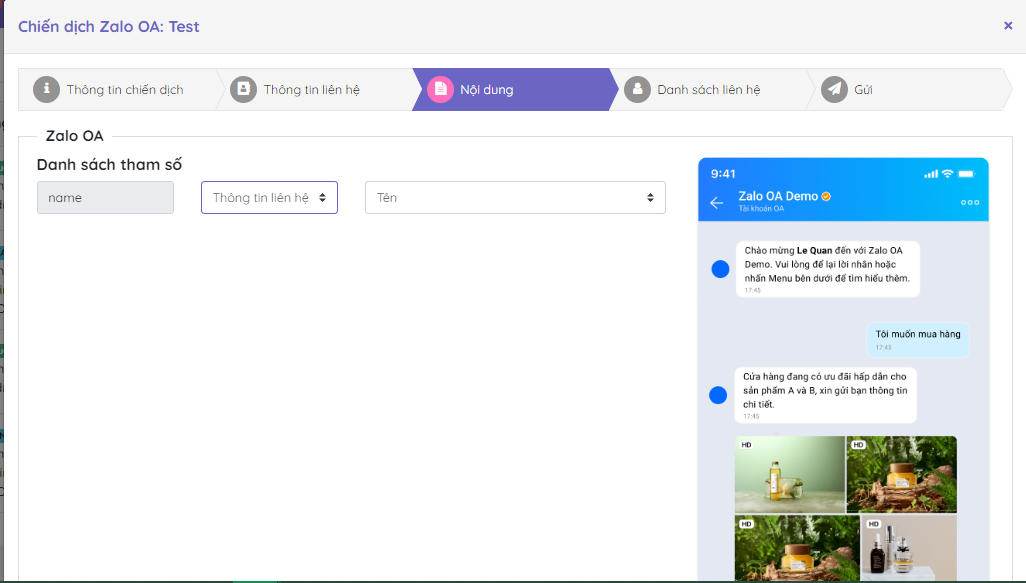Click the blue avatar beside the promotion message

tap(718, 395)
